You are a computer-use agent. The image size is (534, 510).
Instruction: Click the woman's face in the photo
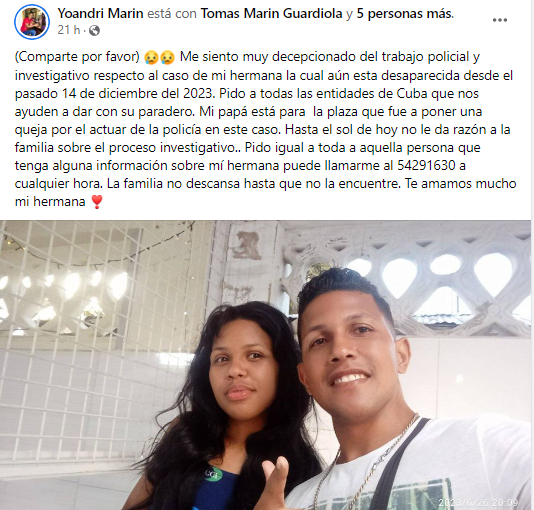(x=240, y=373)
